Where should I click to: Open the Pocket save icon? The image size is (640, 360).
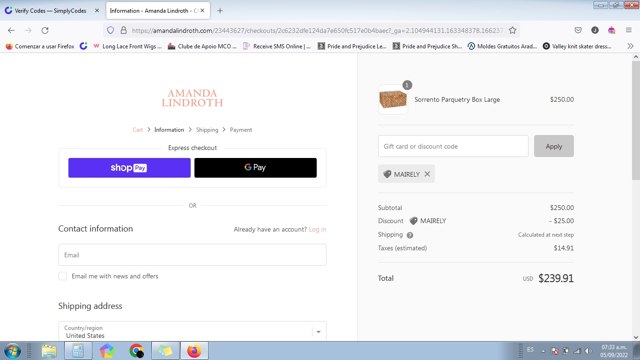pyautogui.click(x=578, y=30)
